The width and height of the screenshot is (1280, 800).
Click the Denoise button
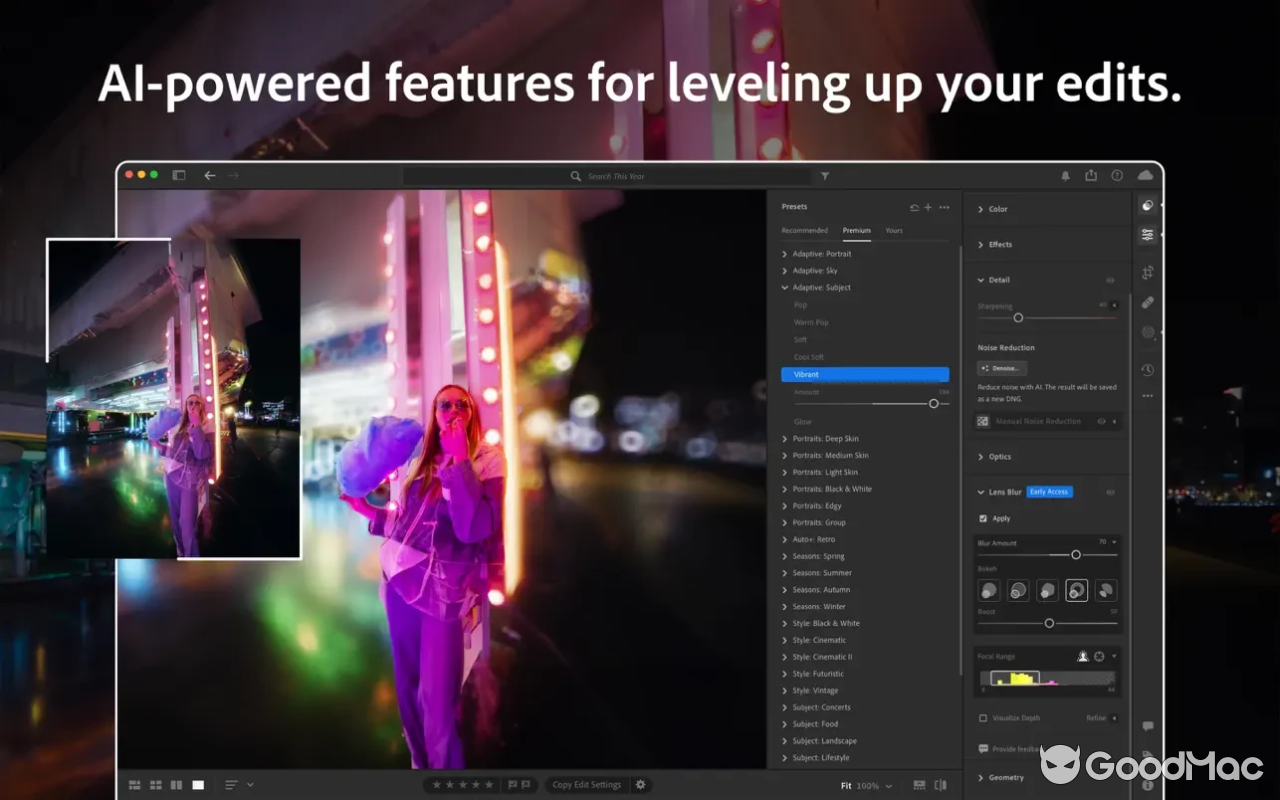tap(1001, 368)
